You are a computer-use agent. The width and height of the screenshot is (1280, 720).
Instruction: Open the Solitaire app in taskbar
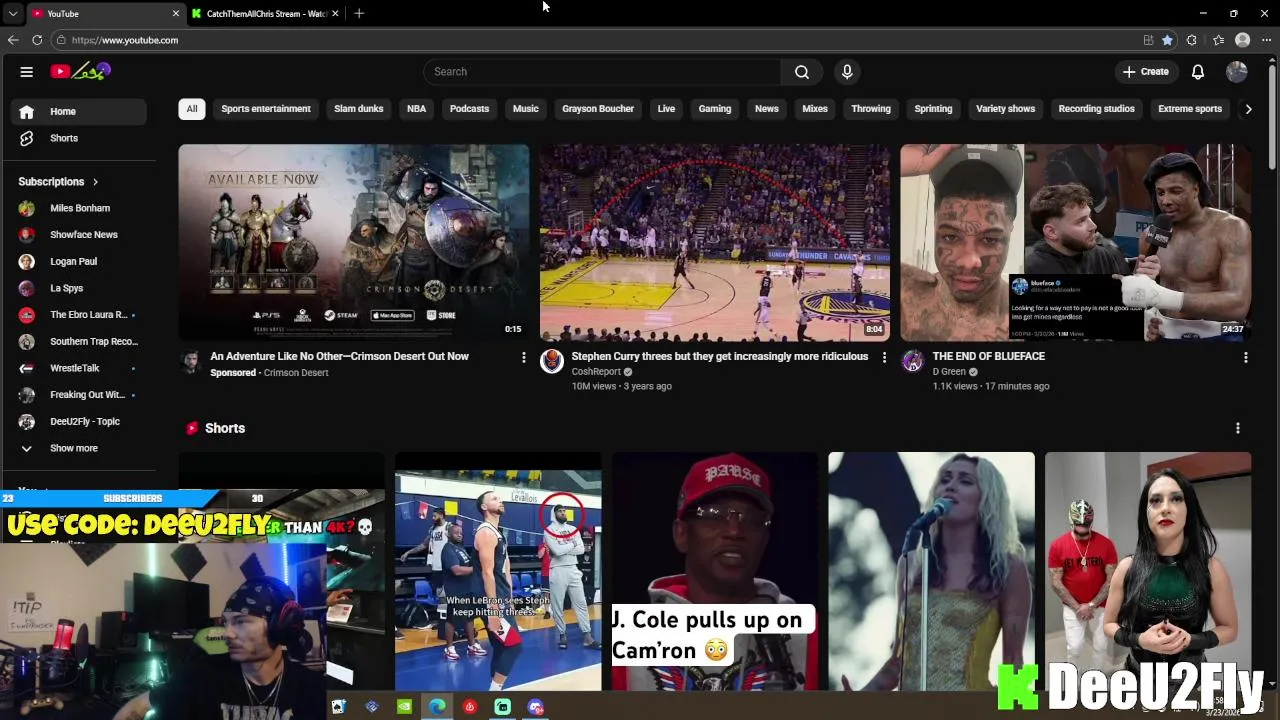[338, 707]
